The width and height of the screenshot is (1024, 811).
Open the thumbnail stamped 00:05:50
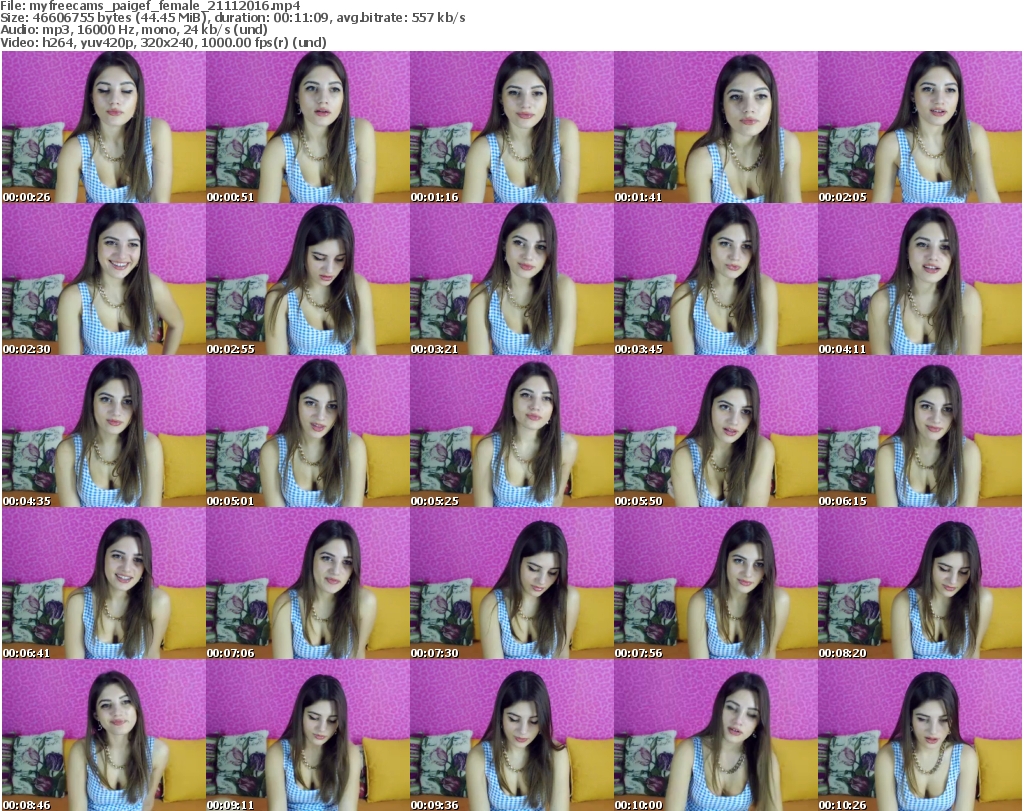click(716, 431)
